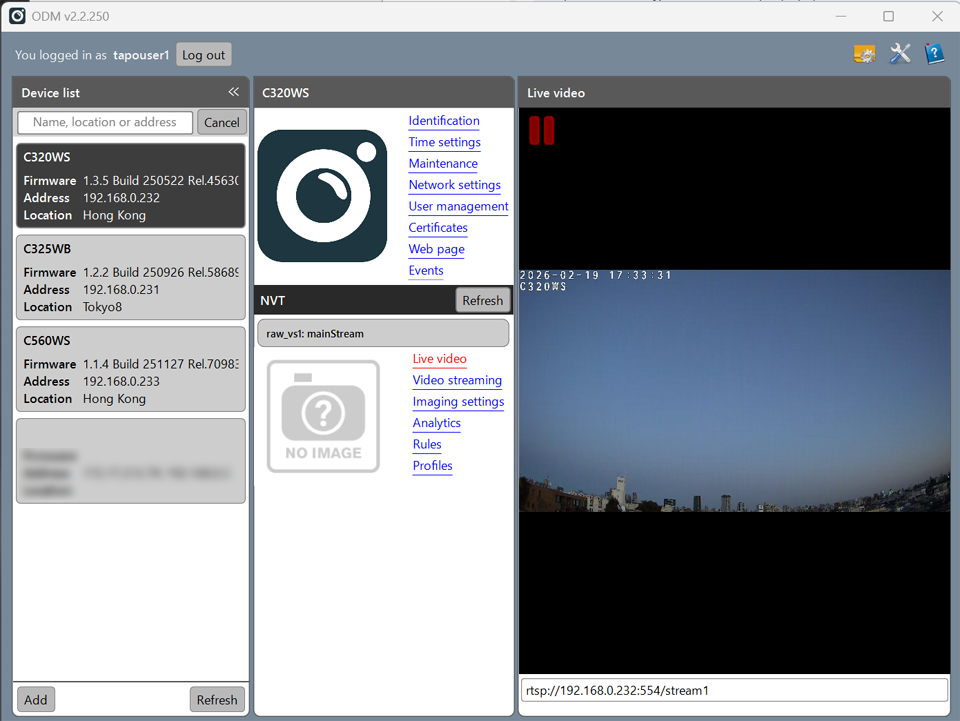
Task: Expand the raw_vs1: mainStream profile bar
Action: (383, 333)
